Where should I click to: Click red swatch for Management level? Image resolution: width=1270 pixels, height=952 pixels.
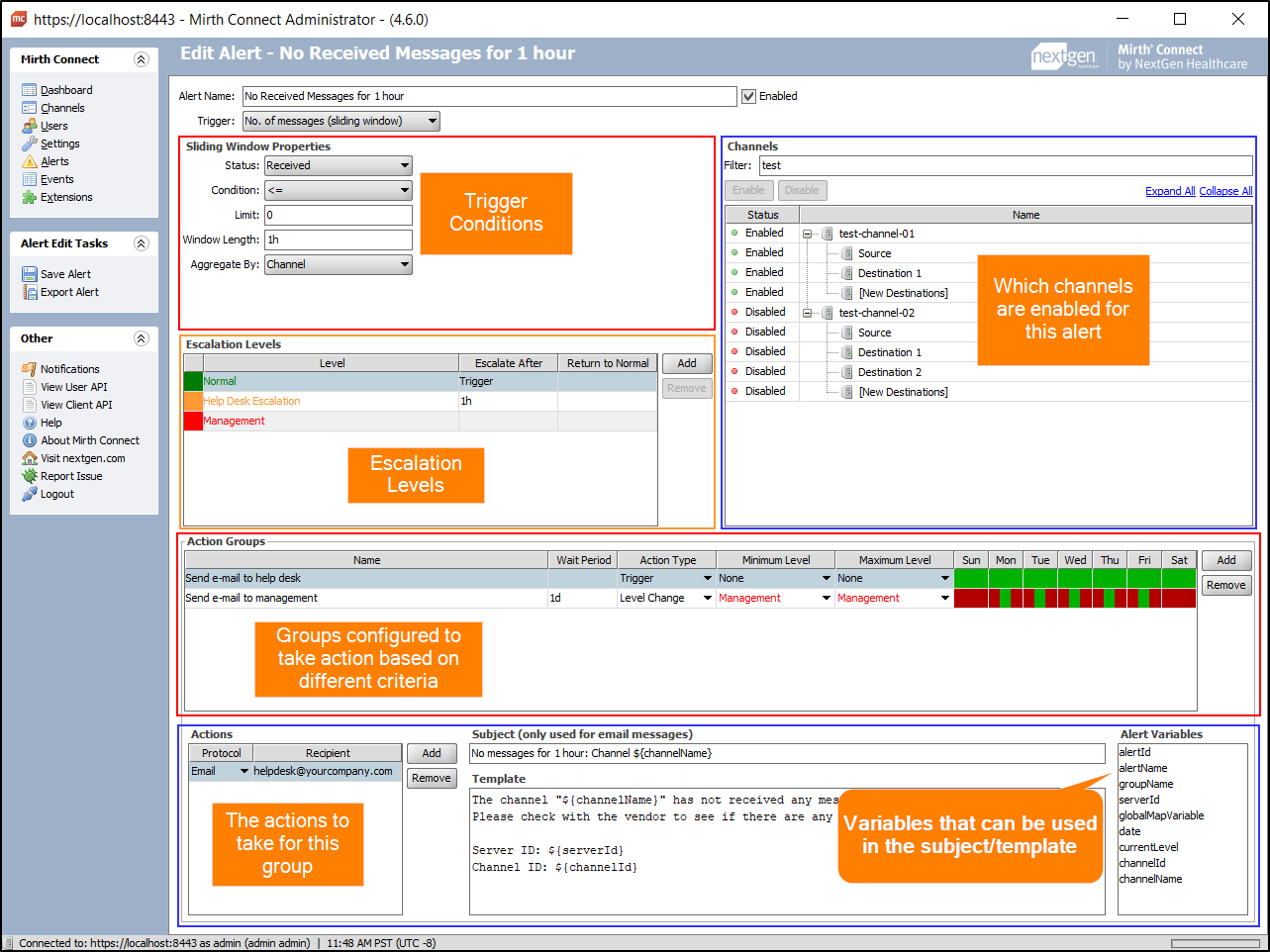point(193,421)
